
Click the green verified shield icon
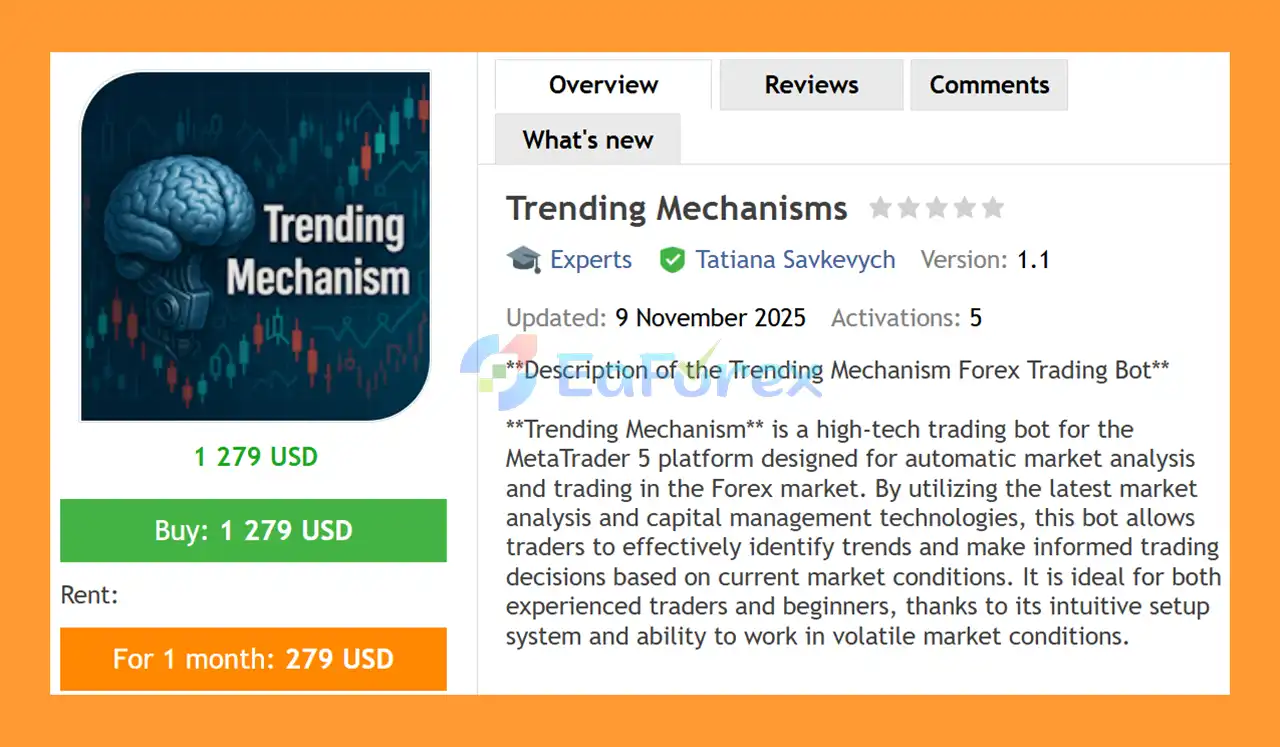(672, 260)
